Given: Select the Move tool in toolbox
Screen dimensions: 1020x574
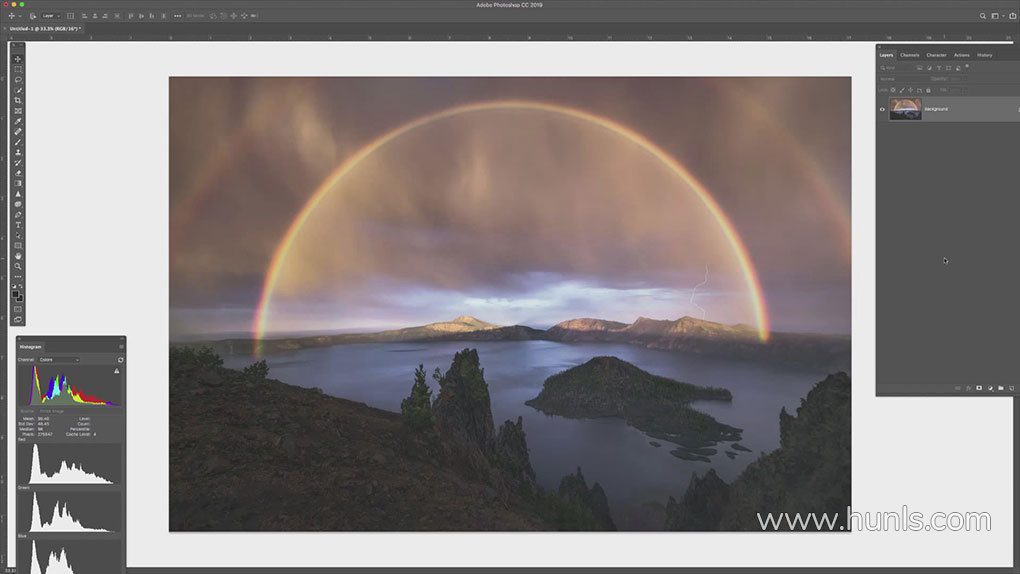Looking at the screenshot, I should coord(18,59).
